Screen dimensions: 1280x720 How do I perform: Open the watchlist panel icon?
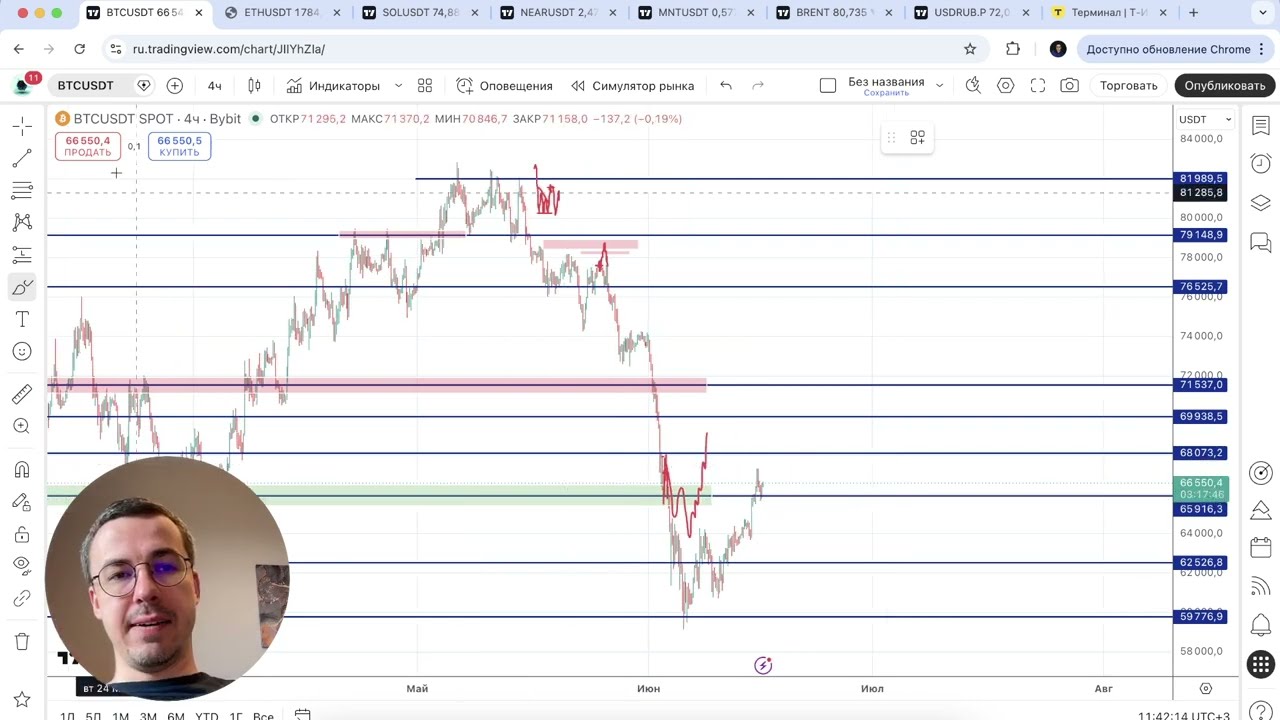click(x=1260, y=126)
